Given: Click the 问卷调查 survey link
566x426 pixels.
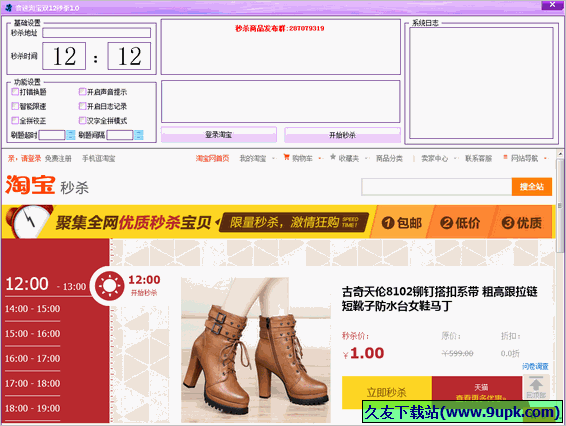Looking at the screenshot, I should pos(535,366).
